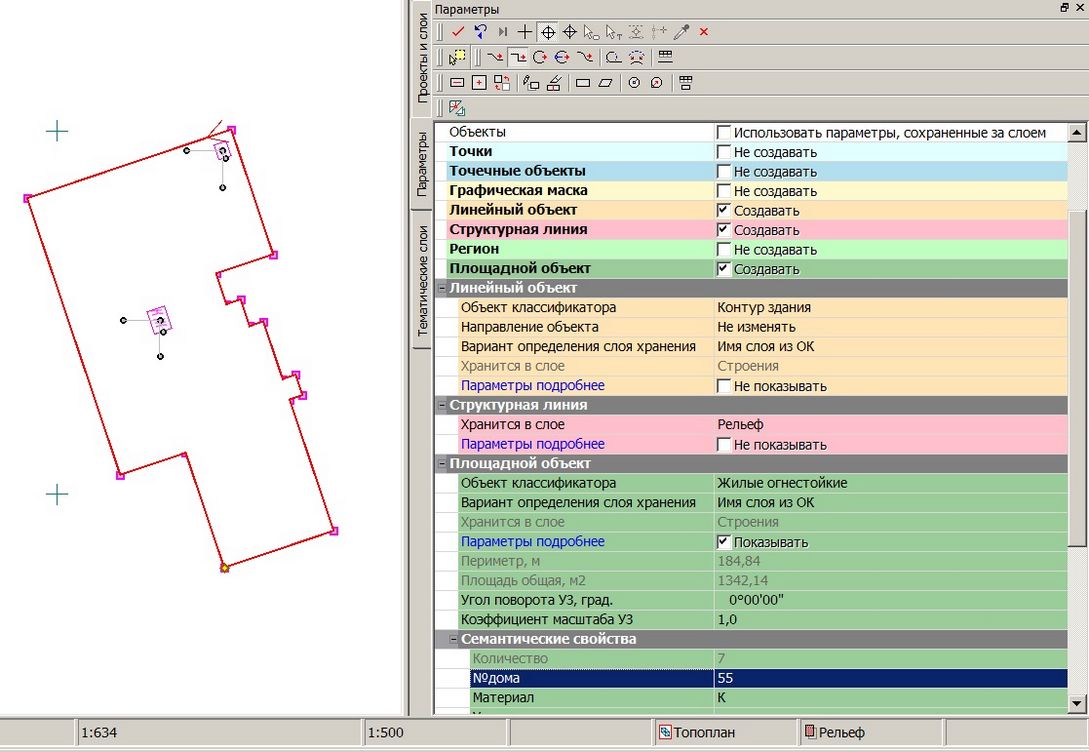Select the circle arc with arrow tool
Image resolution: width=1089 pixels, height=752 pixels.
(540, 57)
